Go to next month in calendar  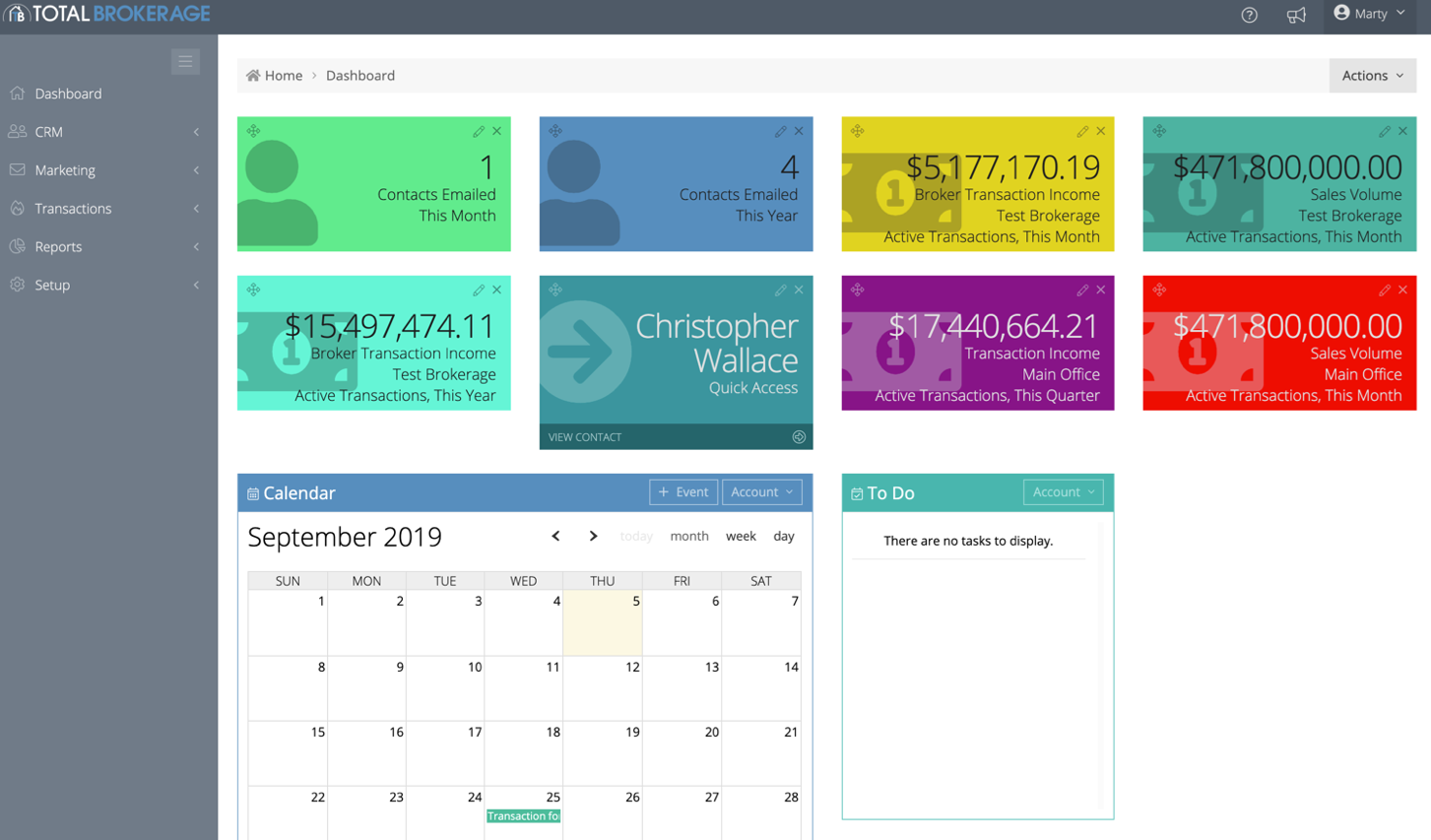593,537
